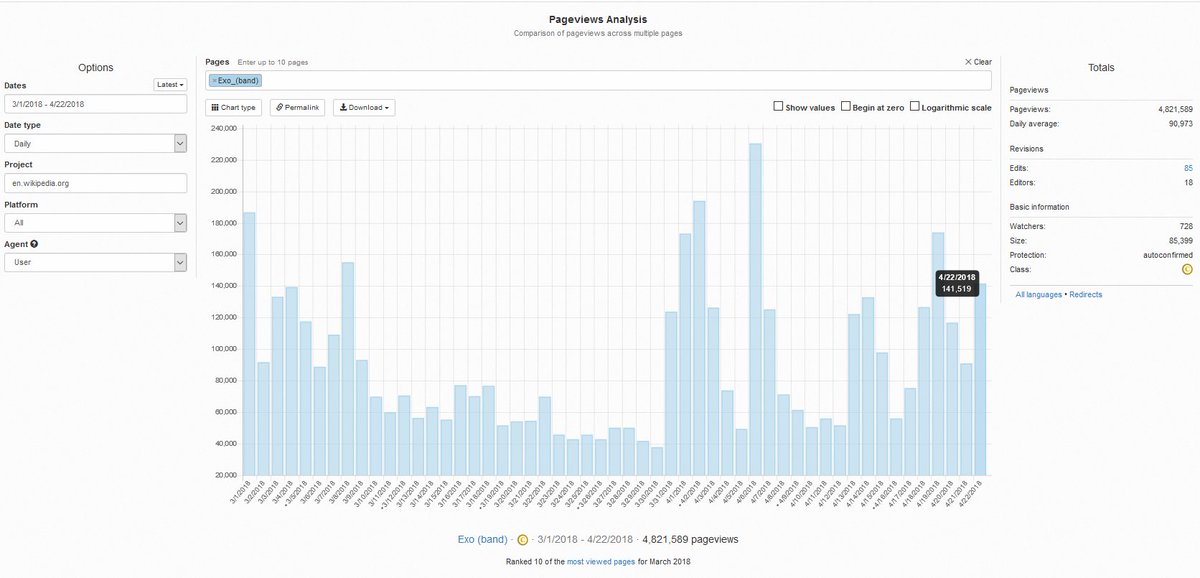Screen dimensions: 1200x578
Task: Select the tallest bar in the chart
Action: coord(755,309)
